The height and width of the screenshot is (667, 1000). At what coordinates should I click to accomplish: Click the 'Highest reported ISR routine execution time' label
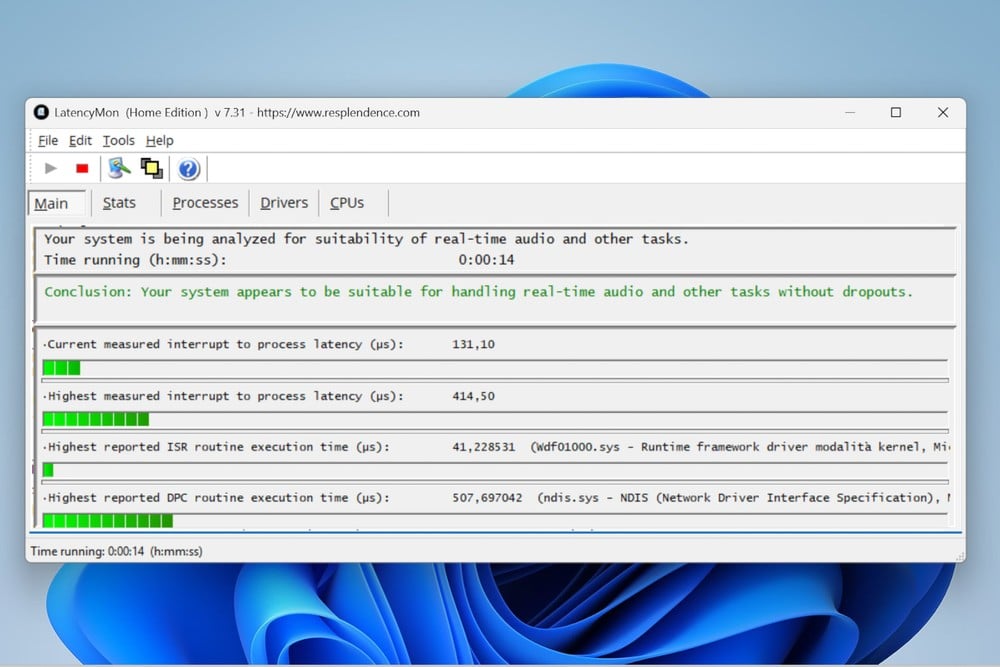(216, 447)
